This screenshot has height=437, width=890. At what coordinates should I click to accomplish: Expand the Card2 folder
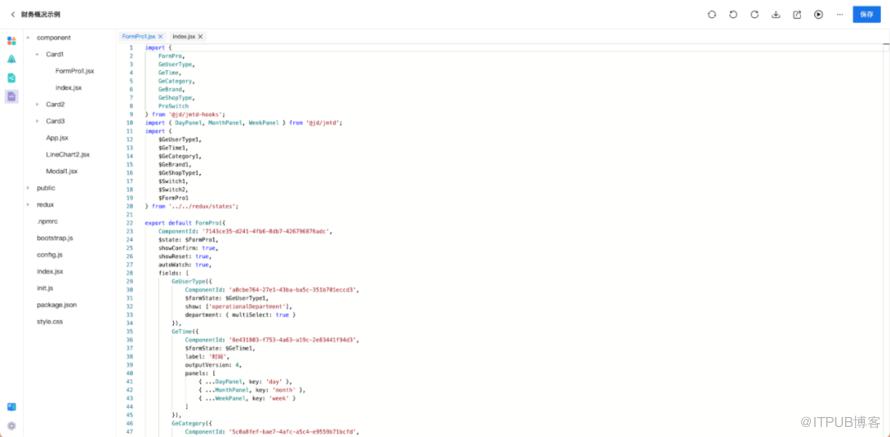[x=37, y=104]
